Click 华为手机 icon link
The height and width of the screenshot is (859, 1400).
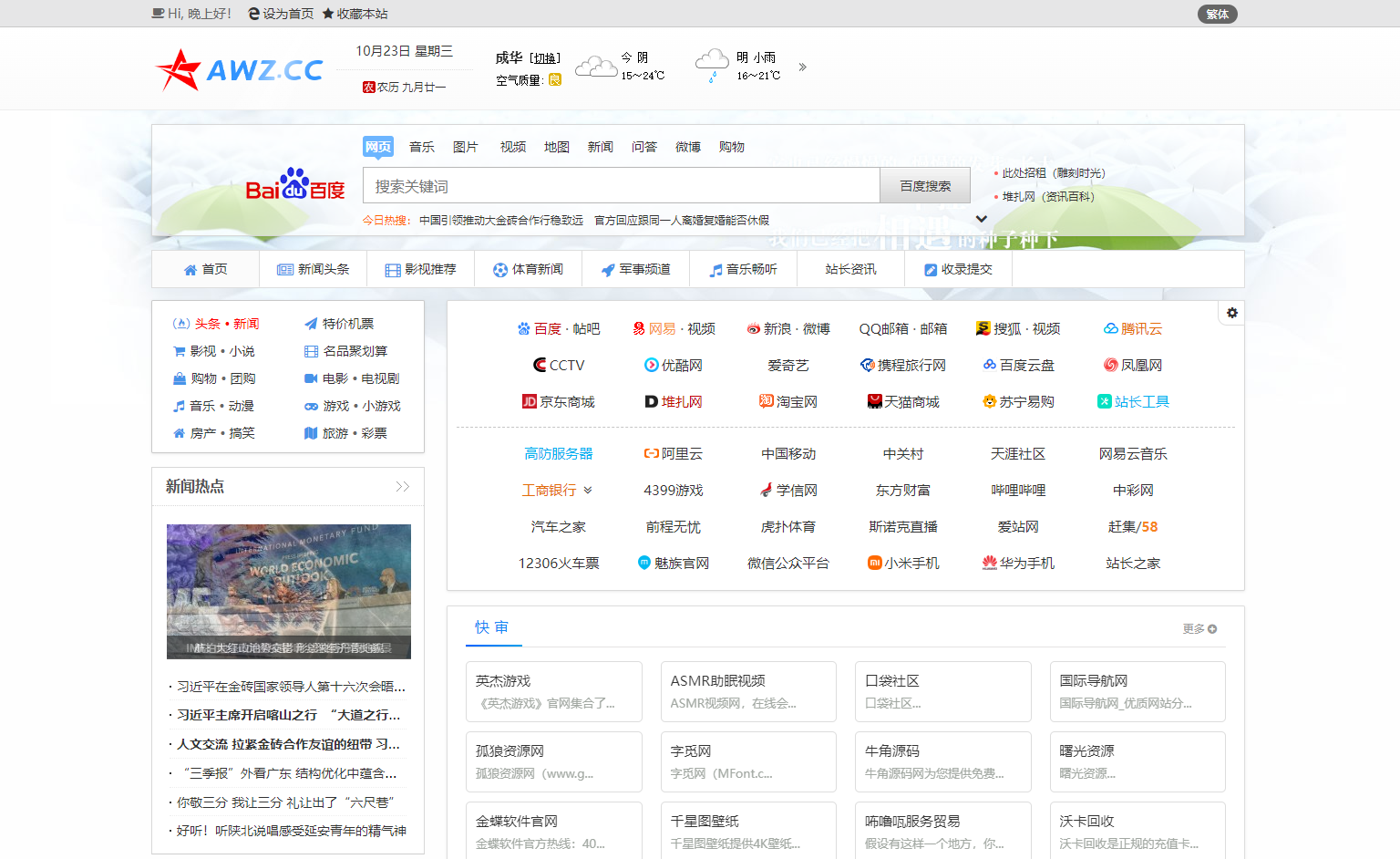989,563
